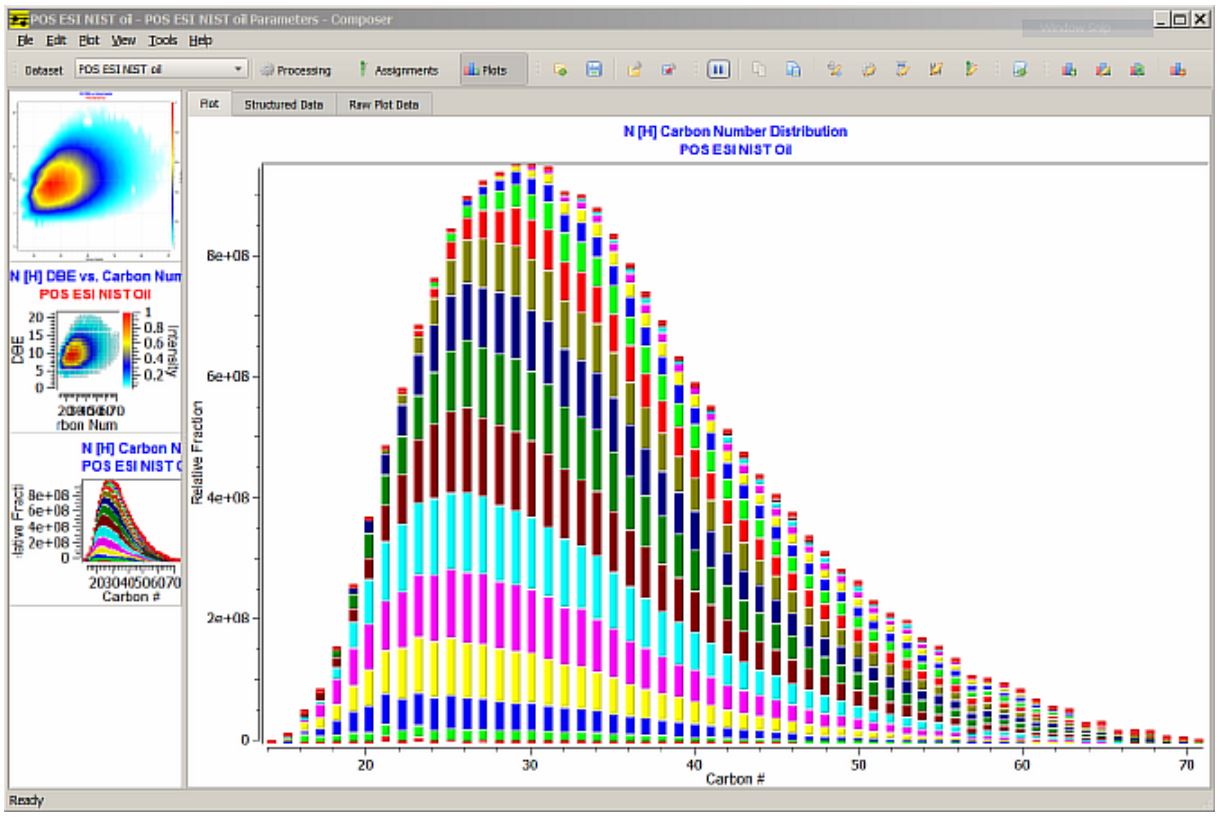Click the green flag toolbar icon

969,71
